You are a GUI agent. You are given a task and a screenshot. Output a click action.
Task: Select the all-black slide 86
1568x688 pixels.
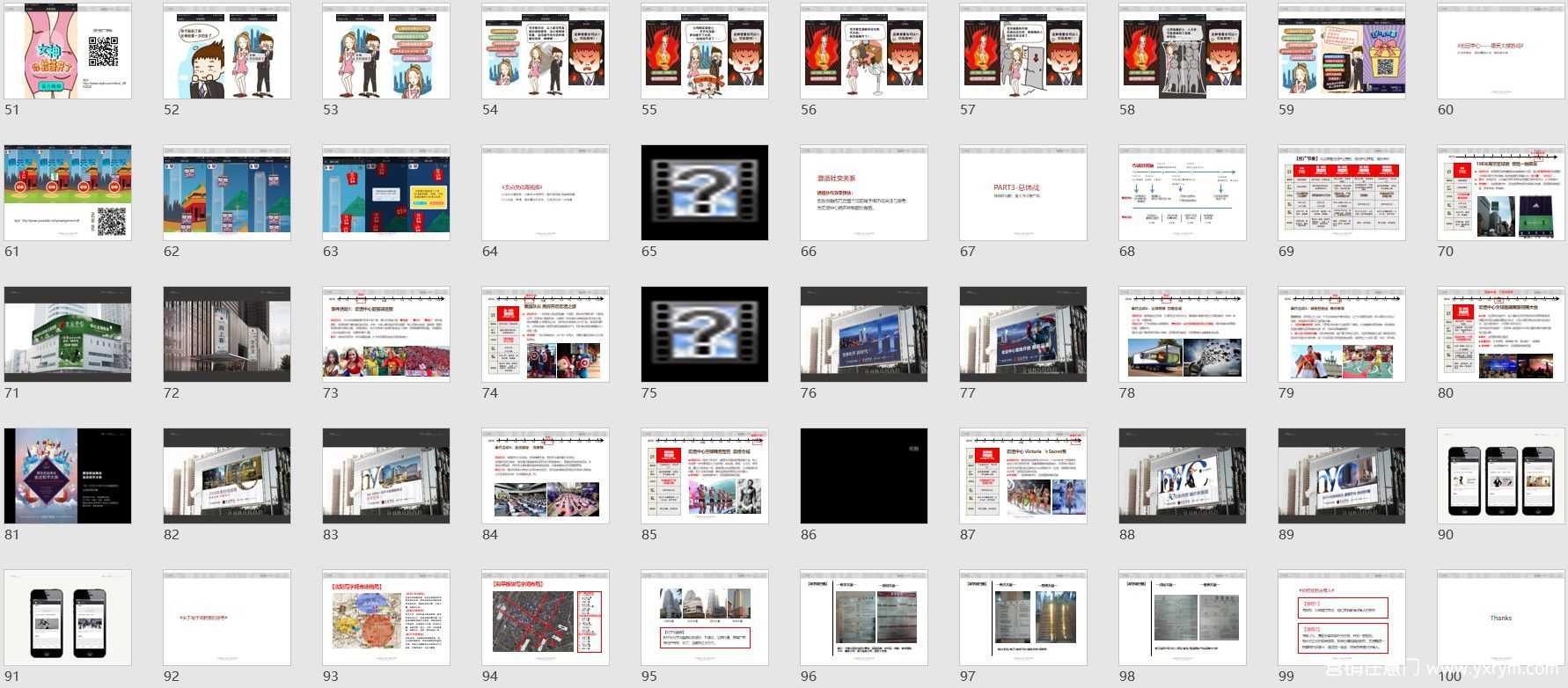(863, 476)
